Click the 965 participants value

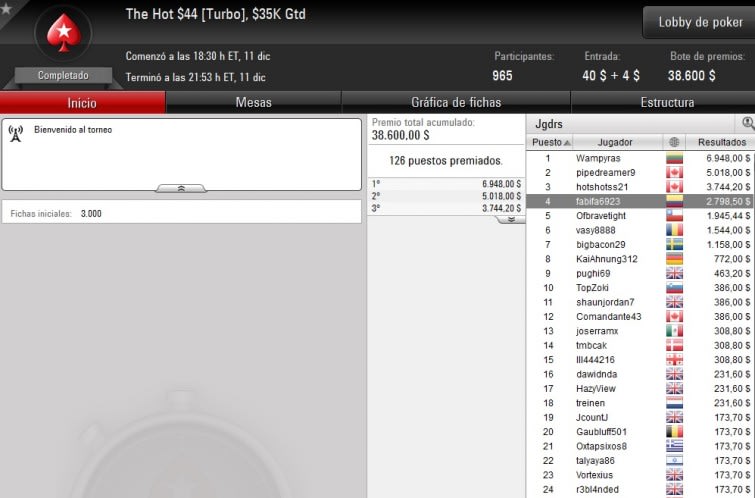[x=502, y=76]
